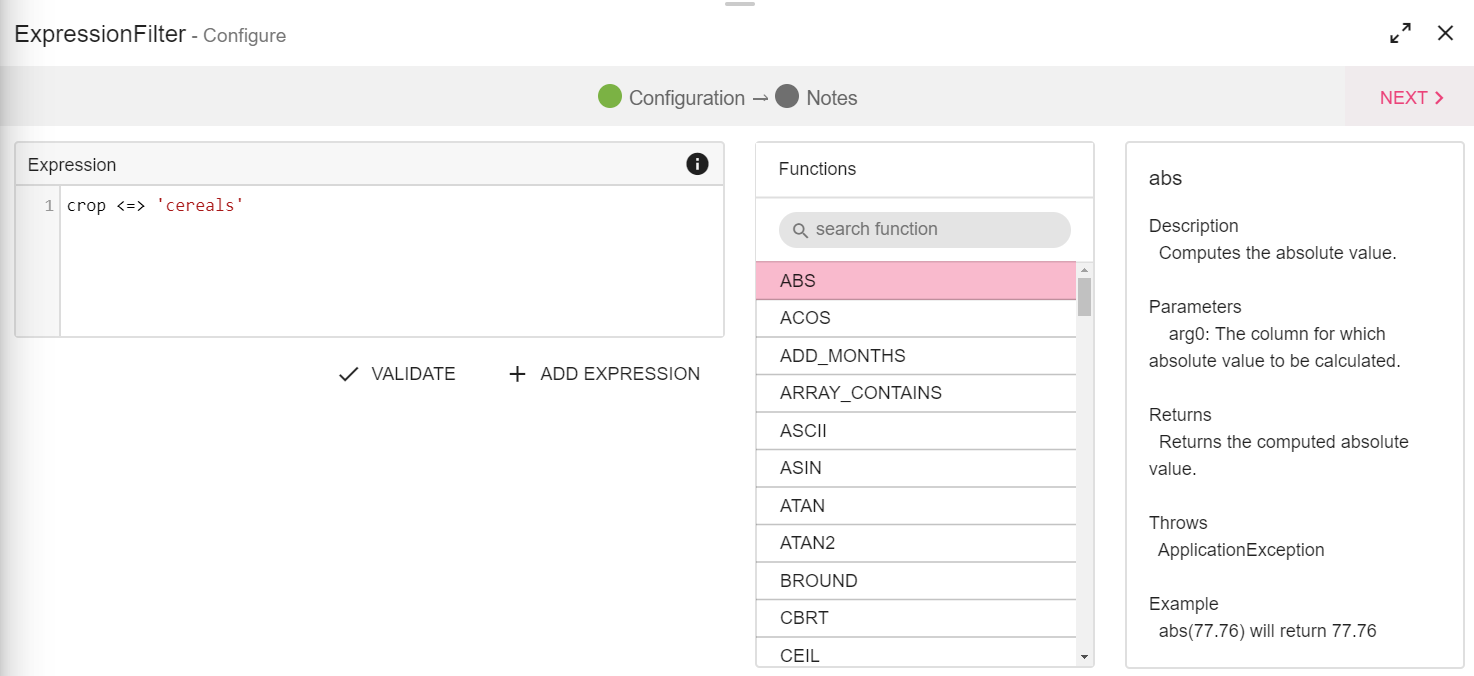Click the expression info icon
The image size is (1474, 676).
pos(697,165)
